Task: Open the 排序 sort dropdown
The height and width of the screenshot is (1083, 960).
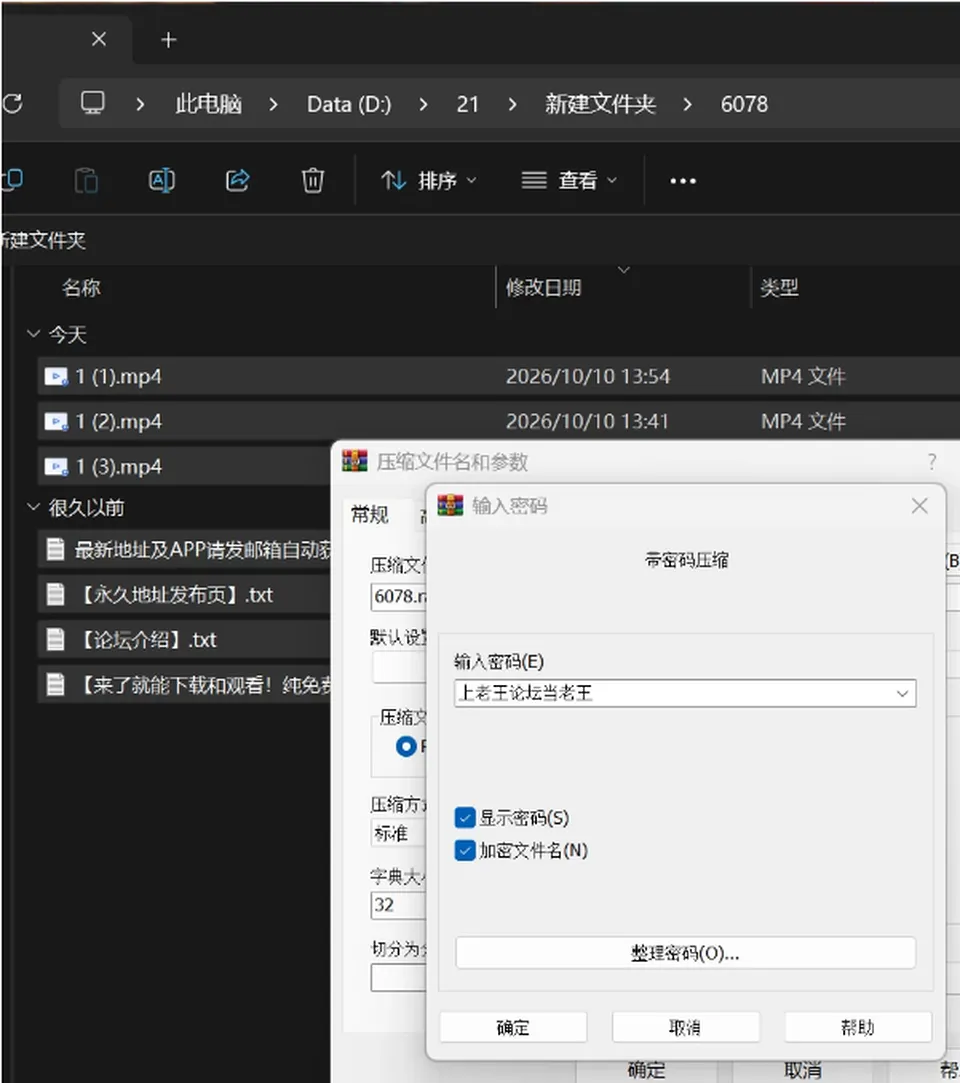Action: (x=428, y=181)
